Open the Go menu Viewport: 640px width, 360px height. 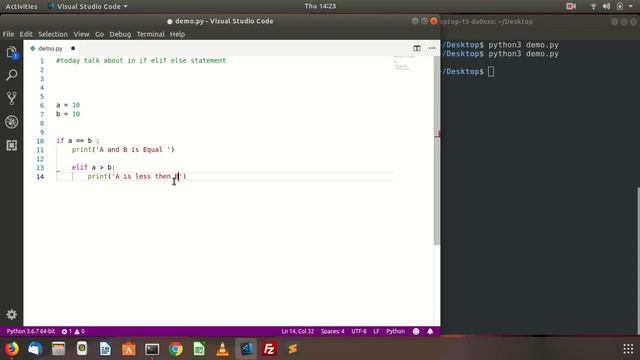pyautogui.click(x=99, y=34)
